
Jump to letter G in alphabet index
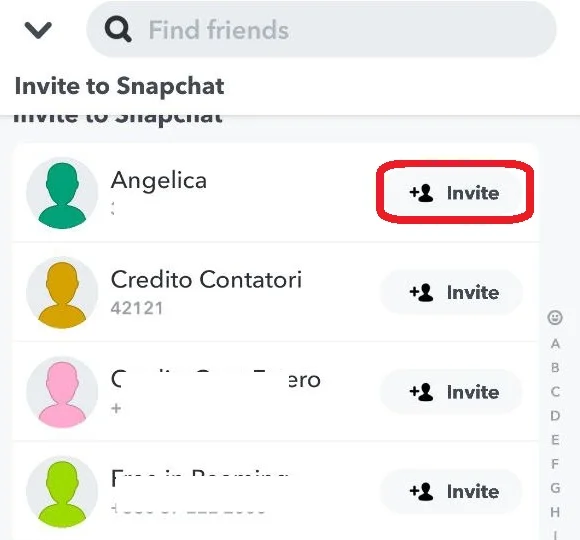pos(555,488)
